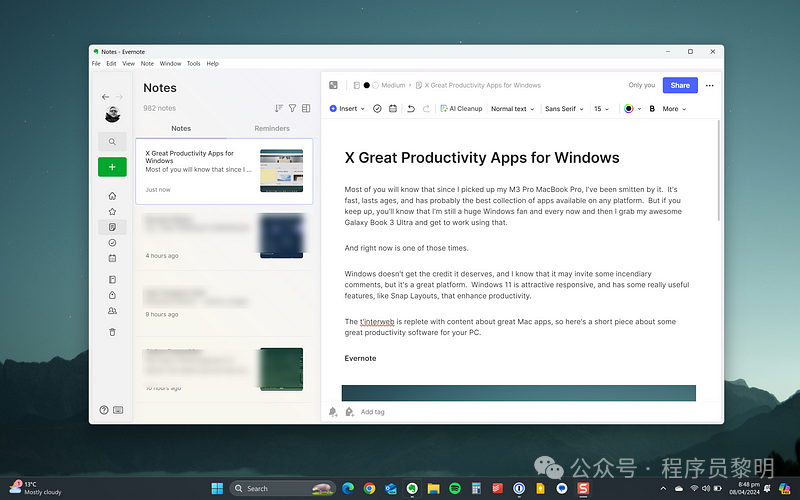Open Shared with Me icon in sidebar
The image size is (800, 500).
point(112,311)
